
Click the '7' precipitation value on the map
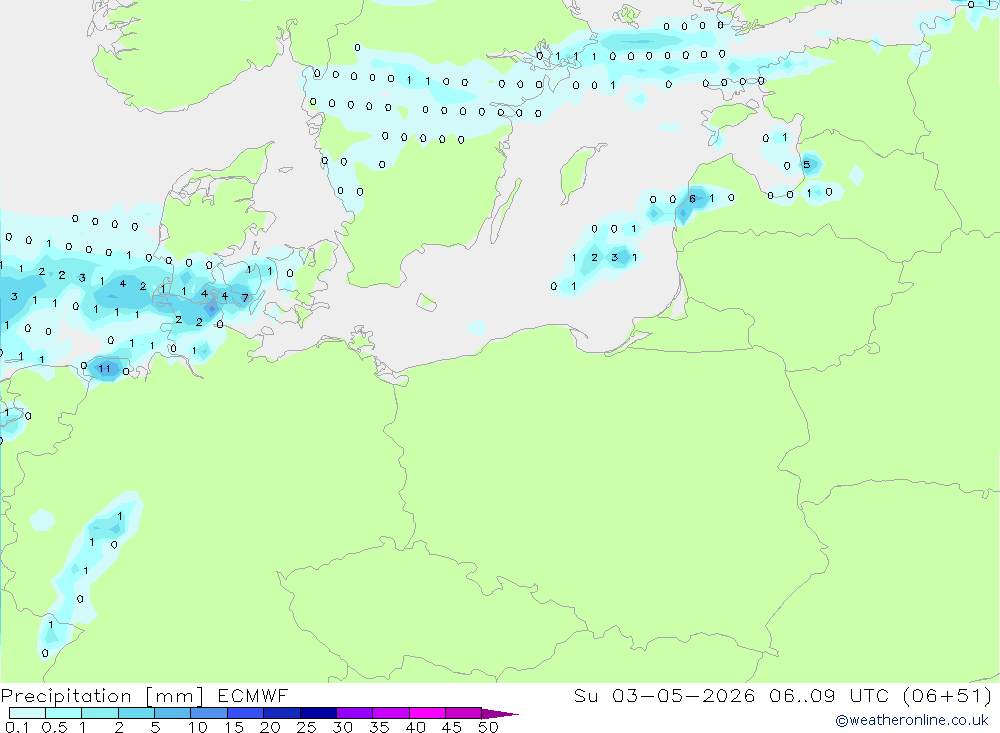tap(244, 298)
